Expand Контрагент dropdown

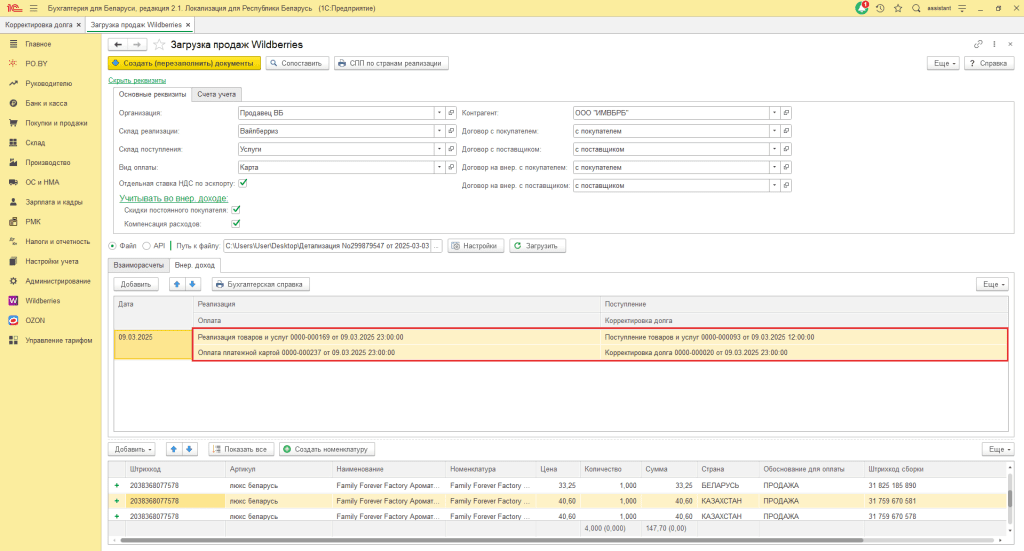click(775, 113)
